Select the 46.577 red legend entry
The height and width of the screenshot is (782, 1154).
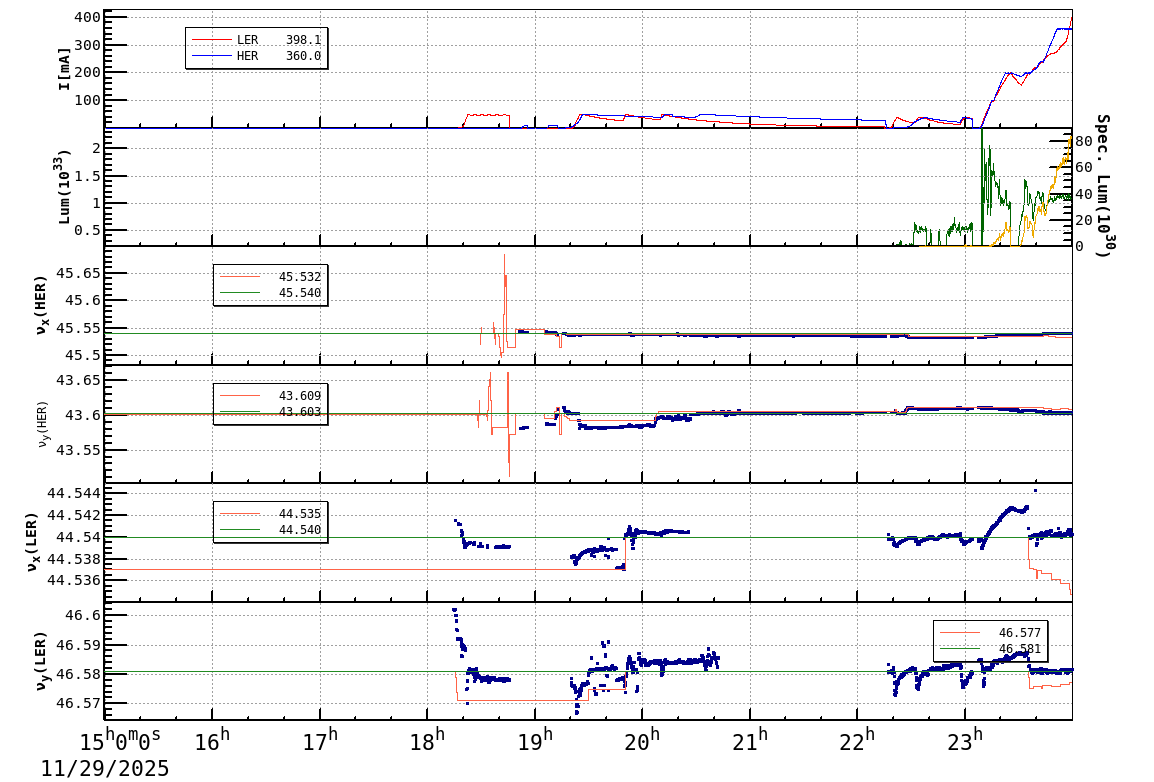point(990,633)
